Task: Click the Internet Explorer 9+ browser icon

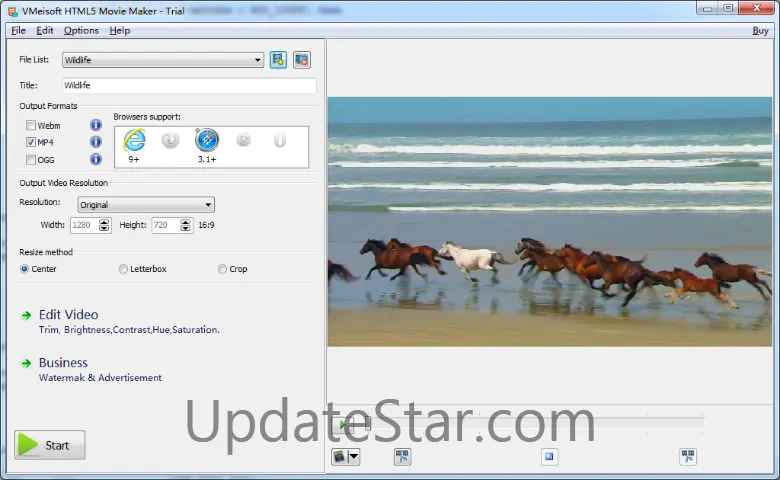Action: point(134,140)
